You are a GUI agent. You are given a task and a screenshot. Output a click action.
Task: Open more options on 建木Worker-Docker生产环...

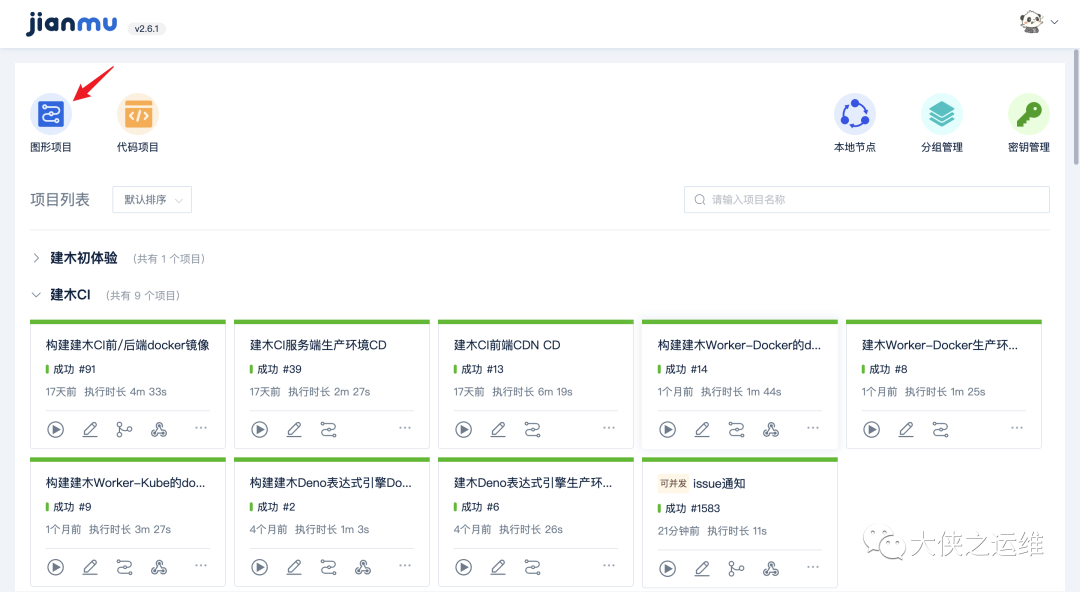pyautogui.click(x=1017, y=428)
